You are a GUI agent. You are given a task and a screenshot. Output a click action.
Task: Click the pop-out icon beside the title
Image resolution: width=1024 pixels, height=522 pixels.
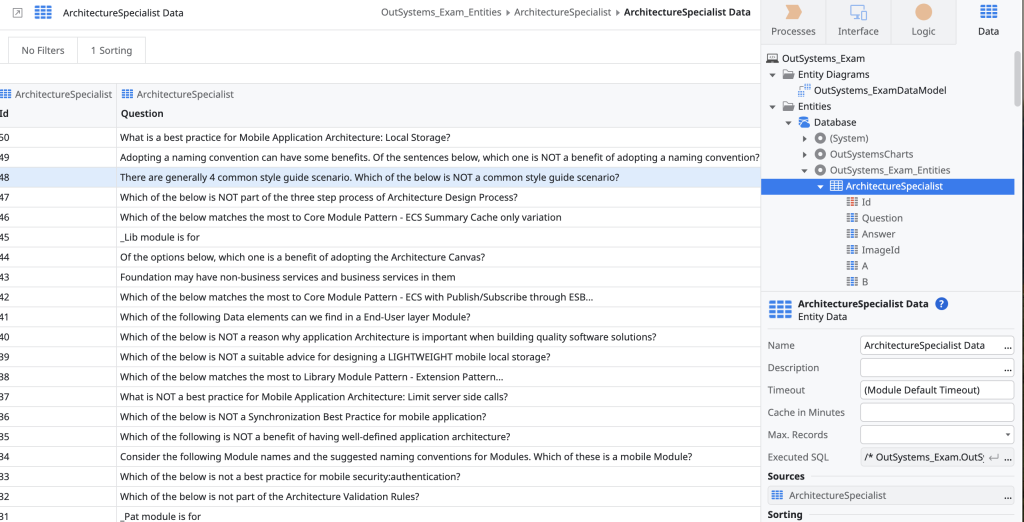click(17, 13)
